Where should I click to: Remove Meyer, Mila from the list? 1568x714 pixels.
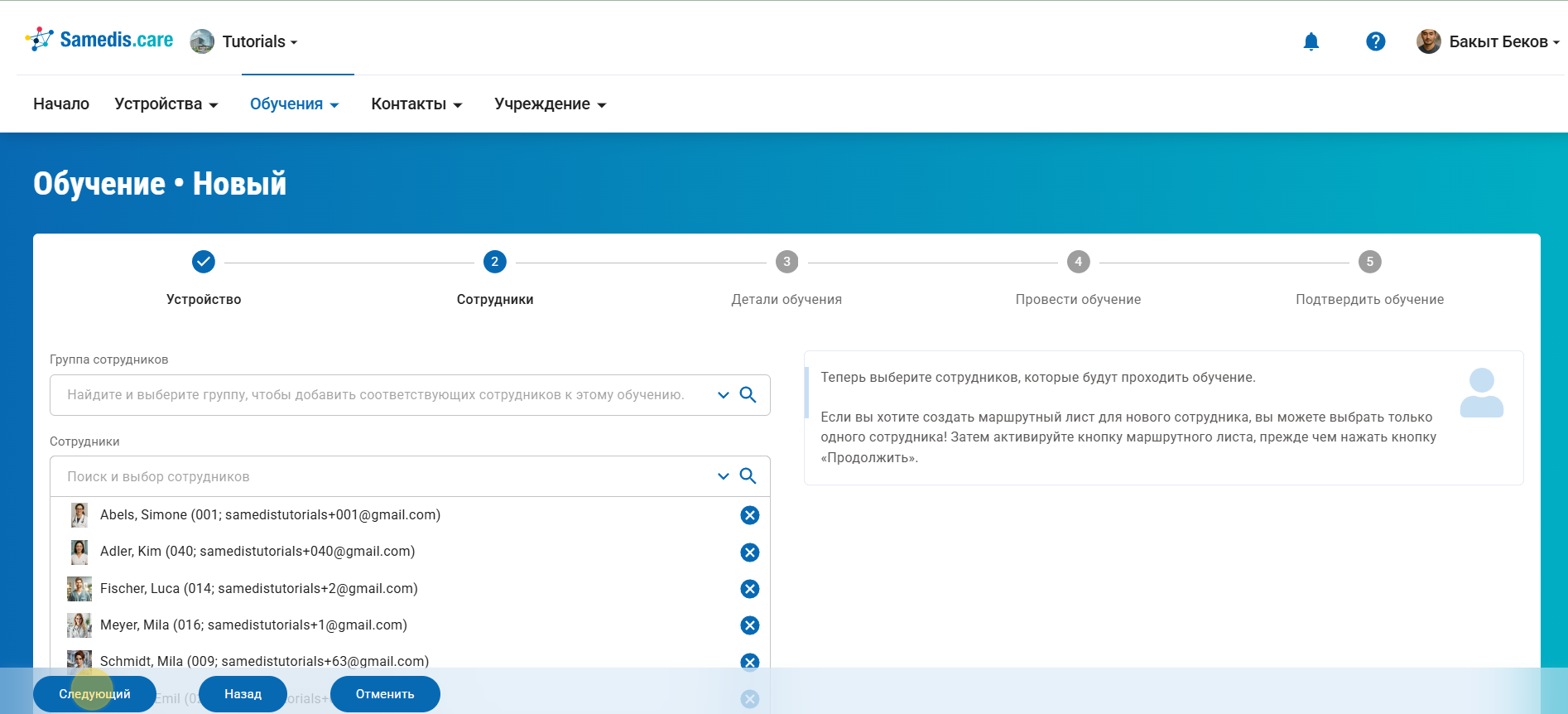(x=749, y=625)
